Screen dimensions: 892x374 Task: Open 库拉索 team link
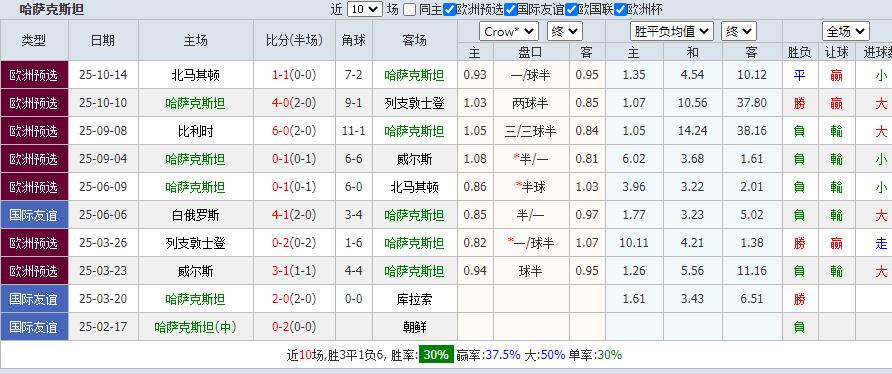pyautogui.click(x=414, y=299)
